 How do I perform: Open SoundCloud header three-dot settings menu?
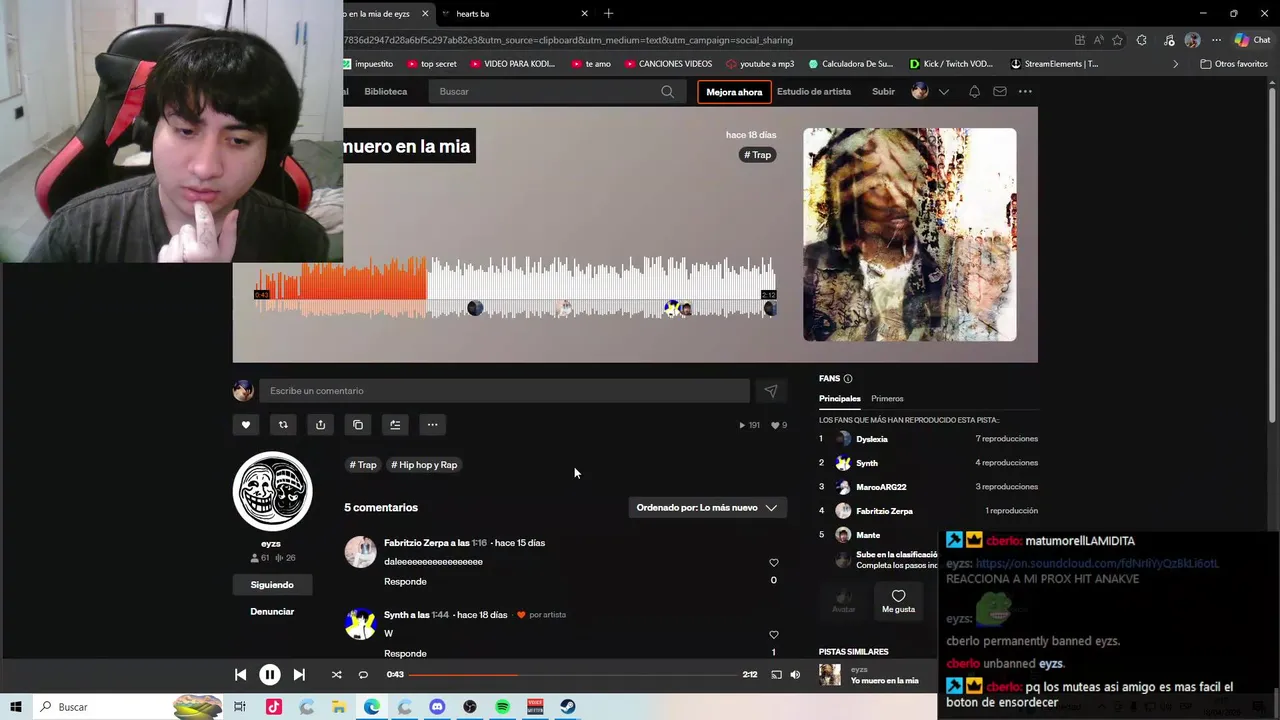[1025, 91]
